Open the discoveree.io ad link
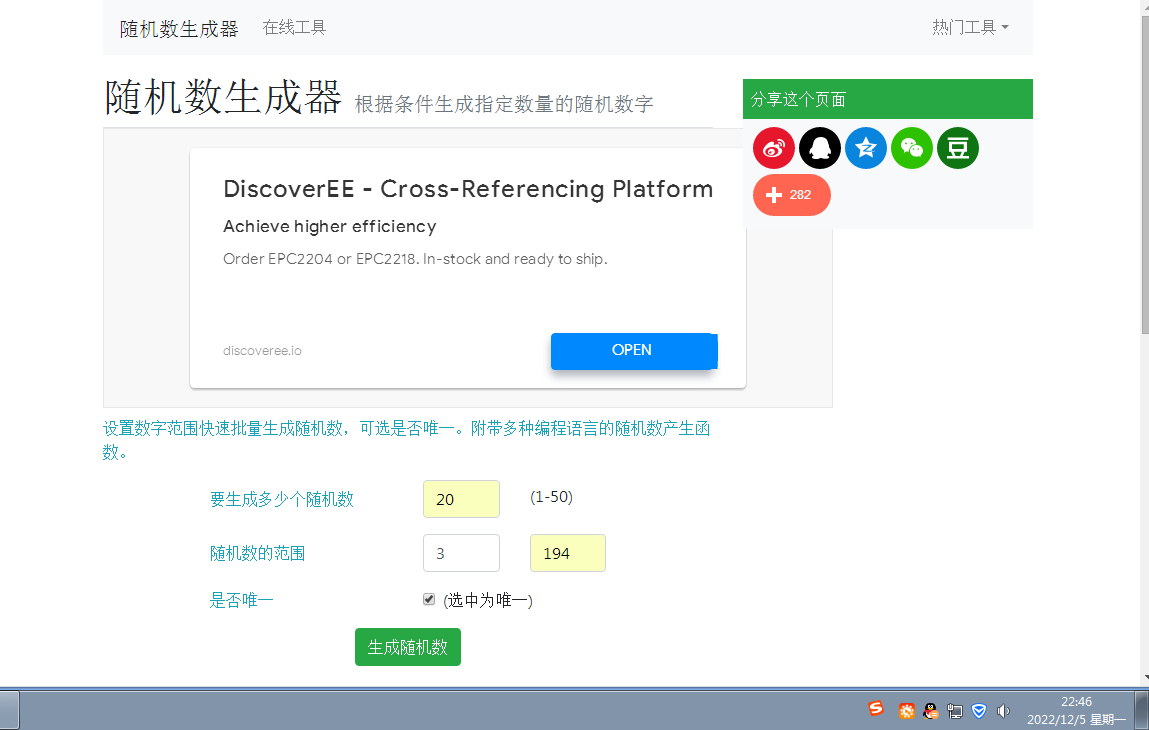This screenshot has height=730, width=1149. (x=262, y=350)
